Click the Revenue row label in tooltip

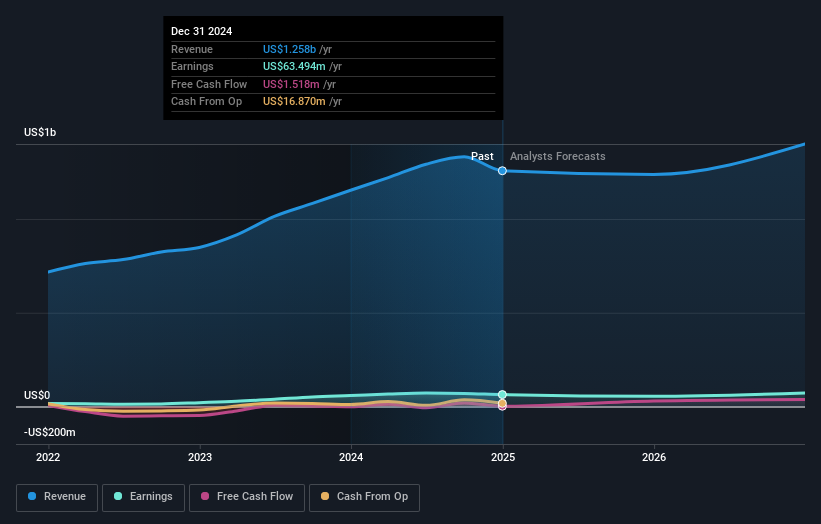[192, 49]
